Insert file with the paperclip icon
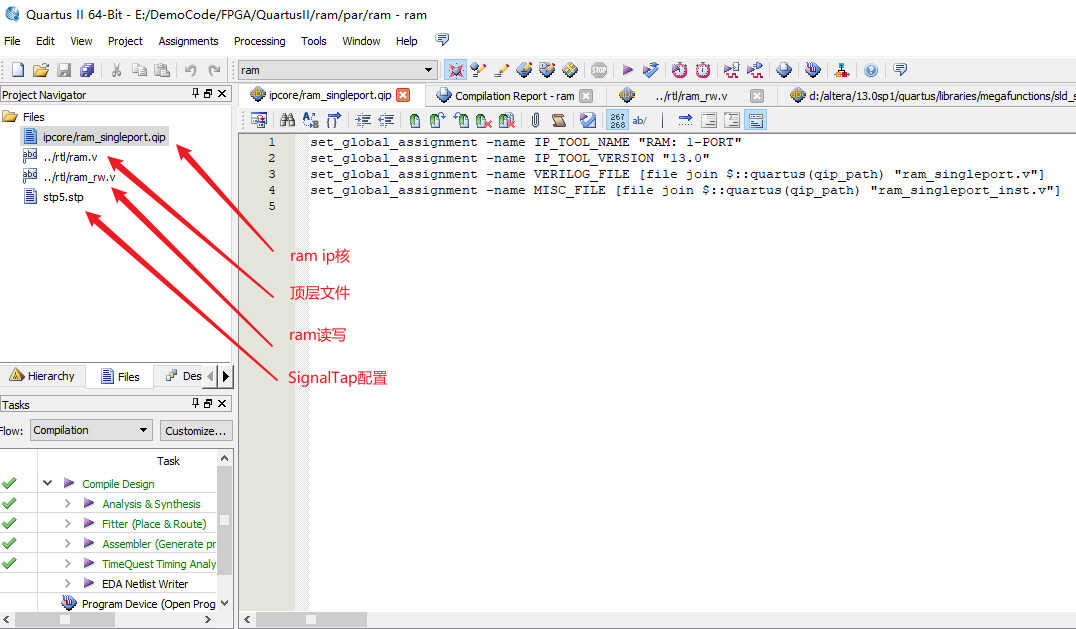 pos(535,121)
